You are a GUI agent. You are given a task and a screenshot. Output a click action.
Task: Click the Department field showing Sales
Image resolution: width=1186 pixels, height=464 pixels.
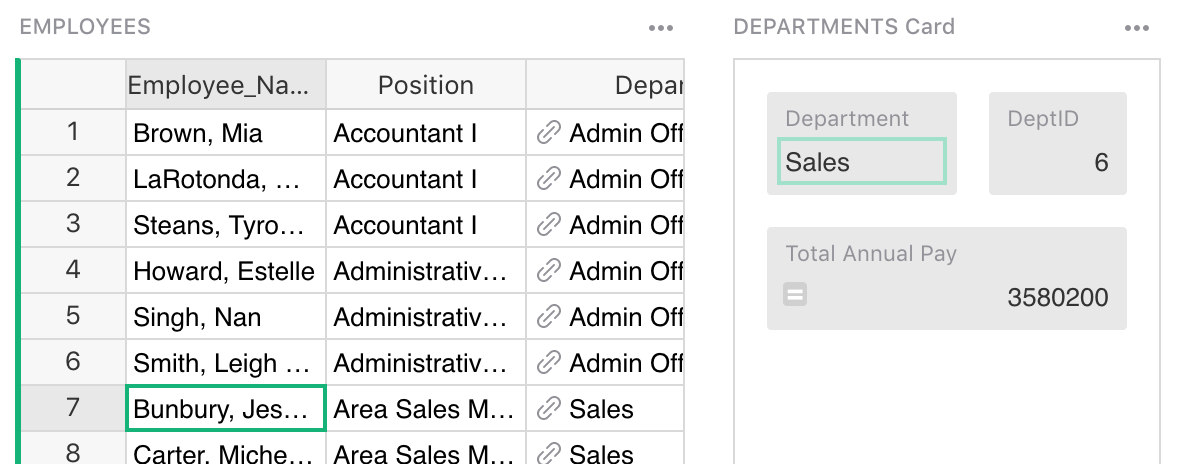coord(861,162)
